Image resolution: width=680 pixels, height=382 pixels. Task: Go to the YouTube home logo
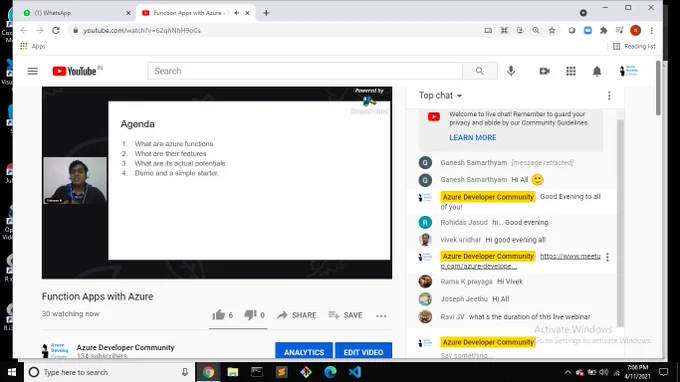coord(75,71)
